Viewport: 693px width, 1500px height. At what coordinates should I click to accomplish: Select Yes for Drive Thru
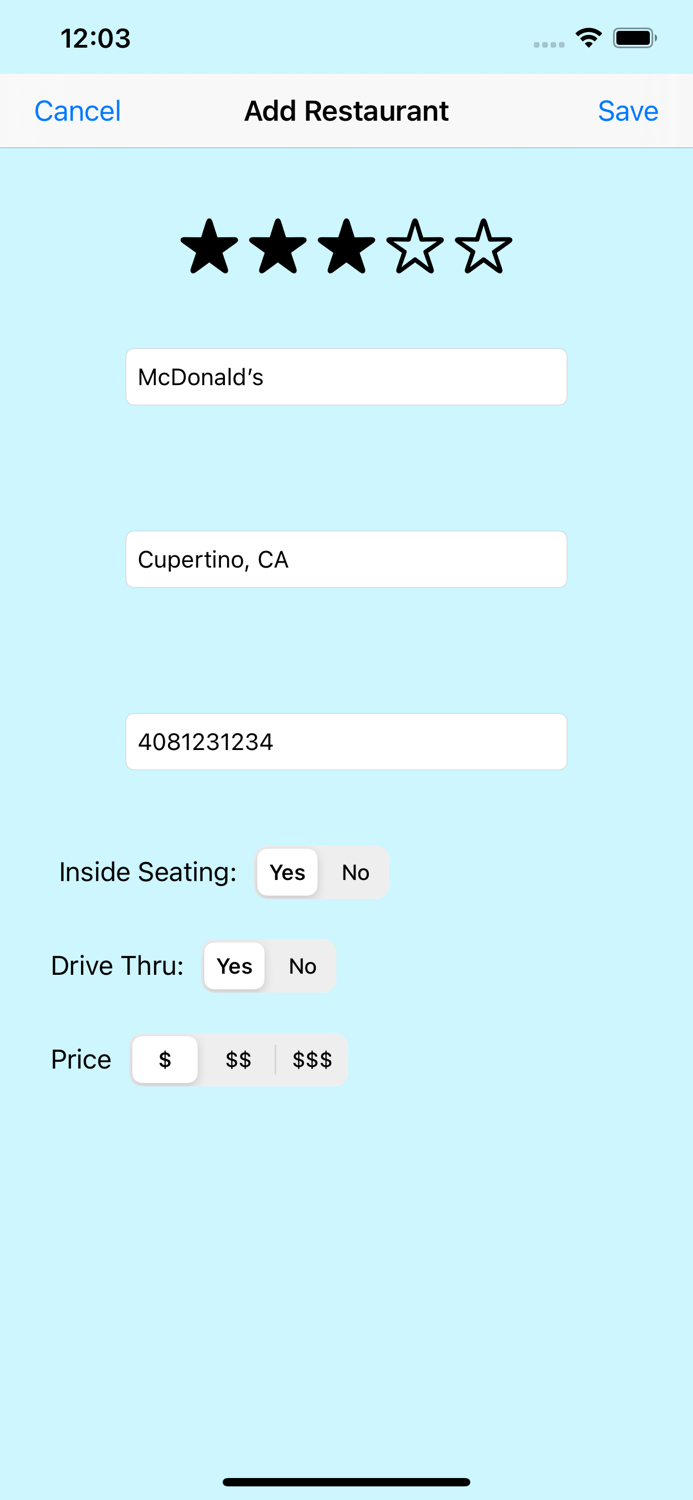pos(234,966)
